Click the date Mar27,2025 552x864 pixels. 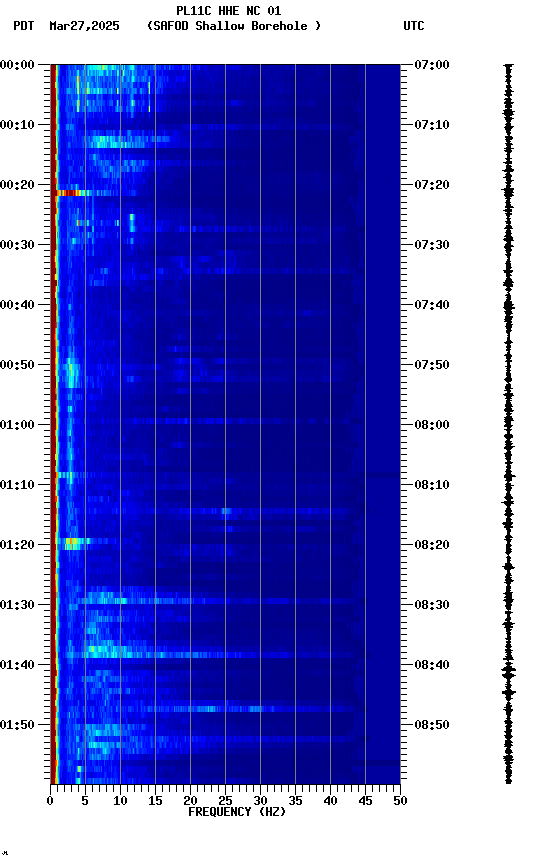coord(84,26)
